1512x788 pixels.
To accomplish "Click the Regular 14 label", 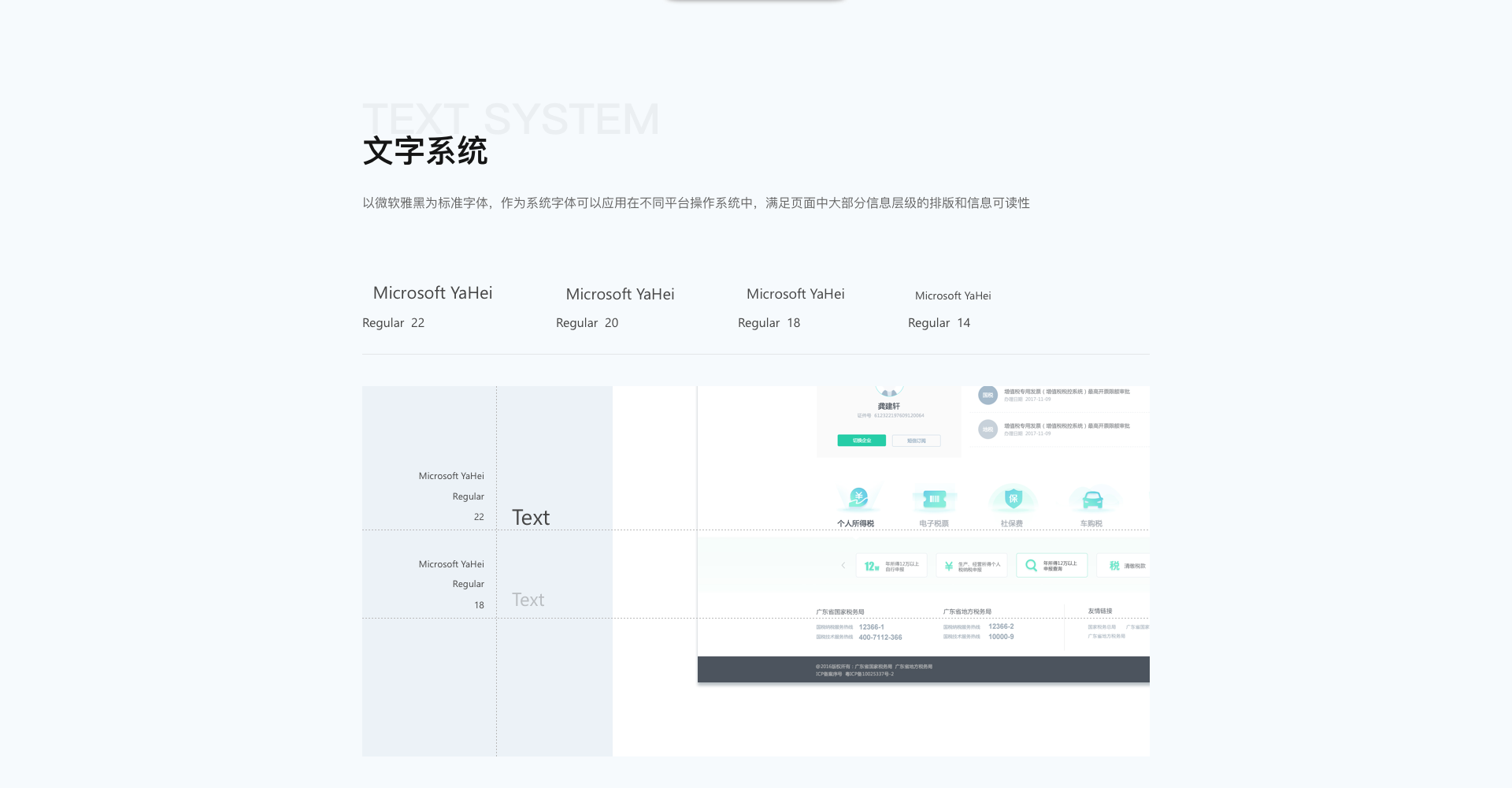I will coord(939,323).
